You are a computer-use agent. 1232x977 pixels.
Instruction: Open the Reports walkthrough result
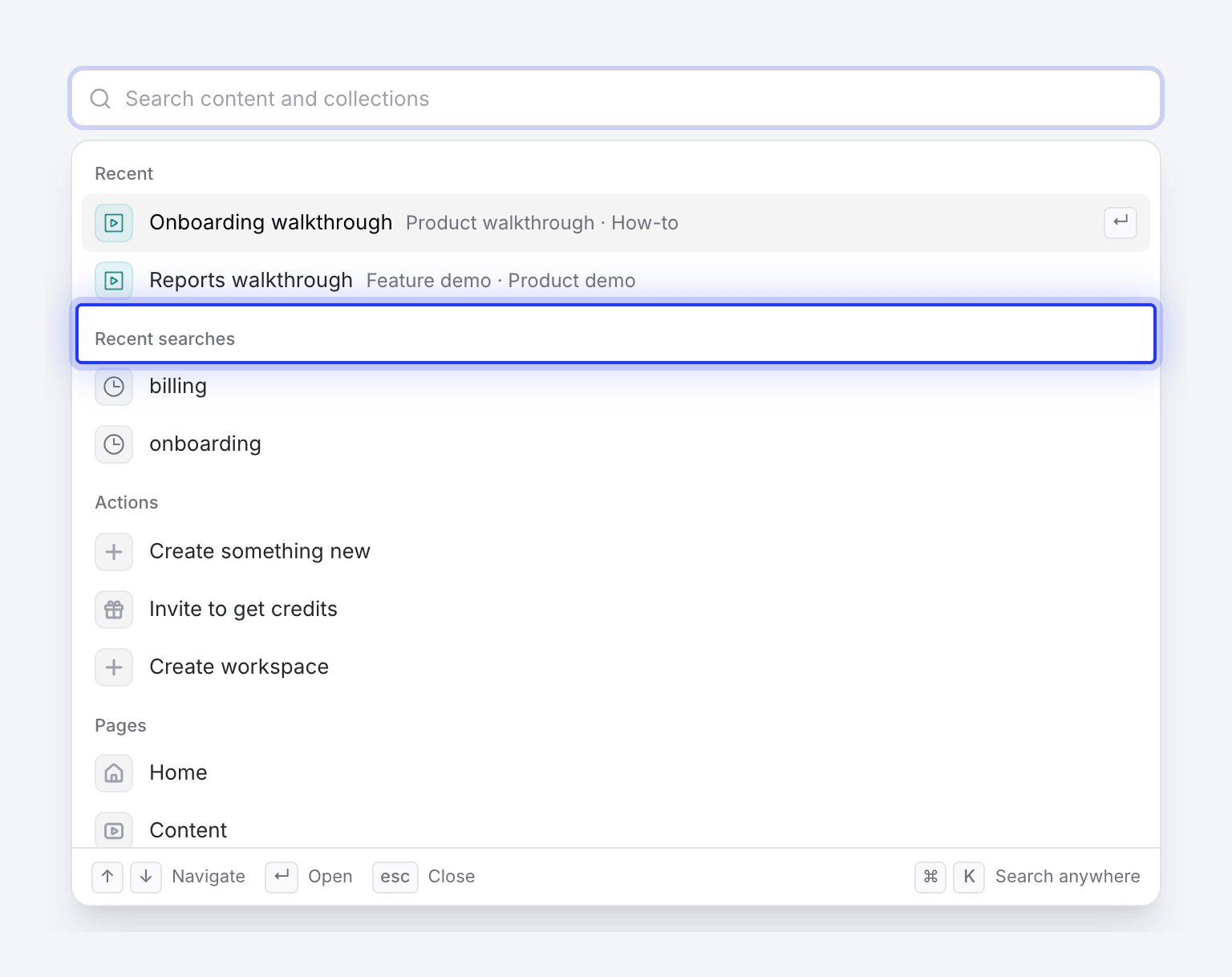[x=615, y=280]
